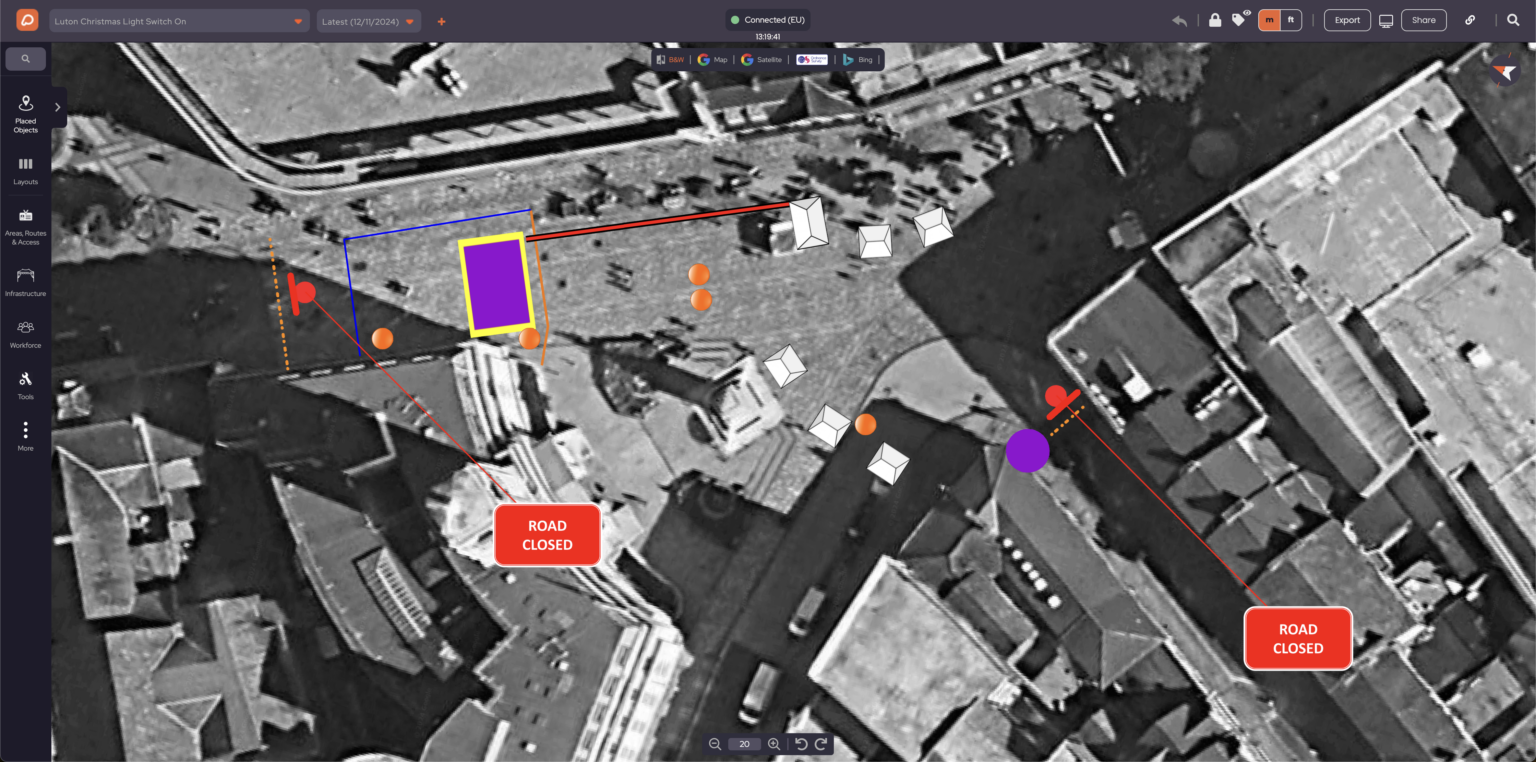Click the Export button
Viewport: 1536px width, 762px height.
pyautogui.click(x=1347, y=20)
